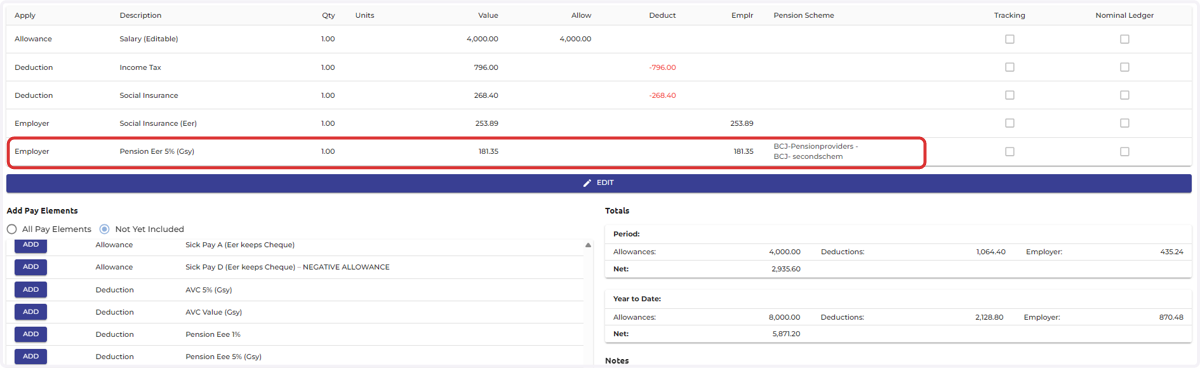Viewport: 1200px width, 368px height.
Task: Tick Nominal Ledger checkbox for Income Tax
Action: 1124,67
